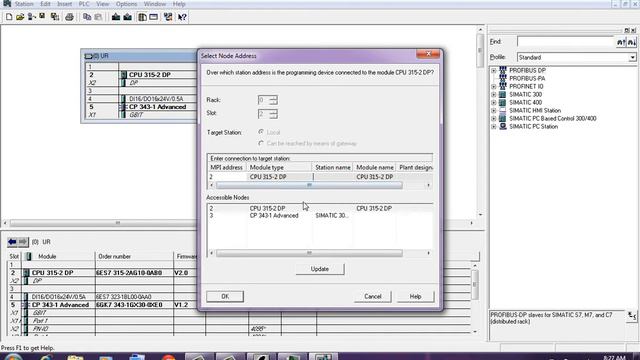640x360 pixels.
Task: Click the icon at catalog description corner
Action: (x=632, y=316)
